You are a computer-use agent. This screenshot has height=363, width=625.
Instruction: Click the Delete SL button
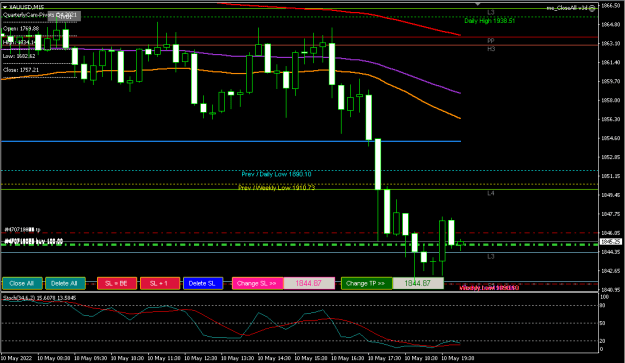(202, 283)
